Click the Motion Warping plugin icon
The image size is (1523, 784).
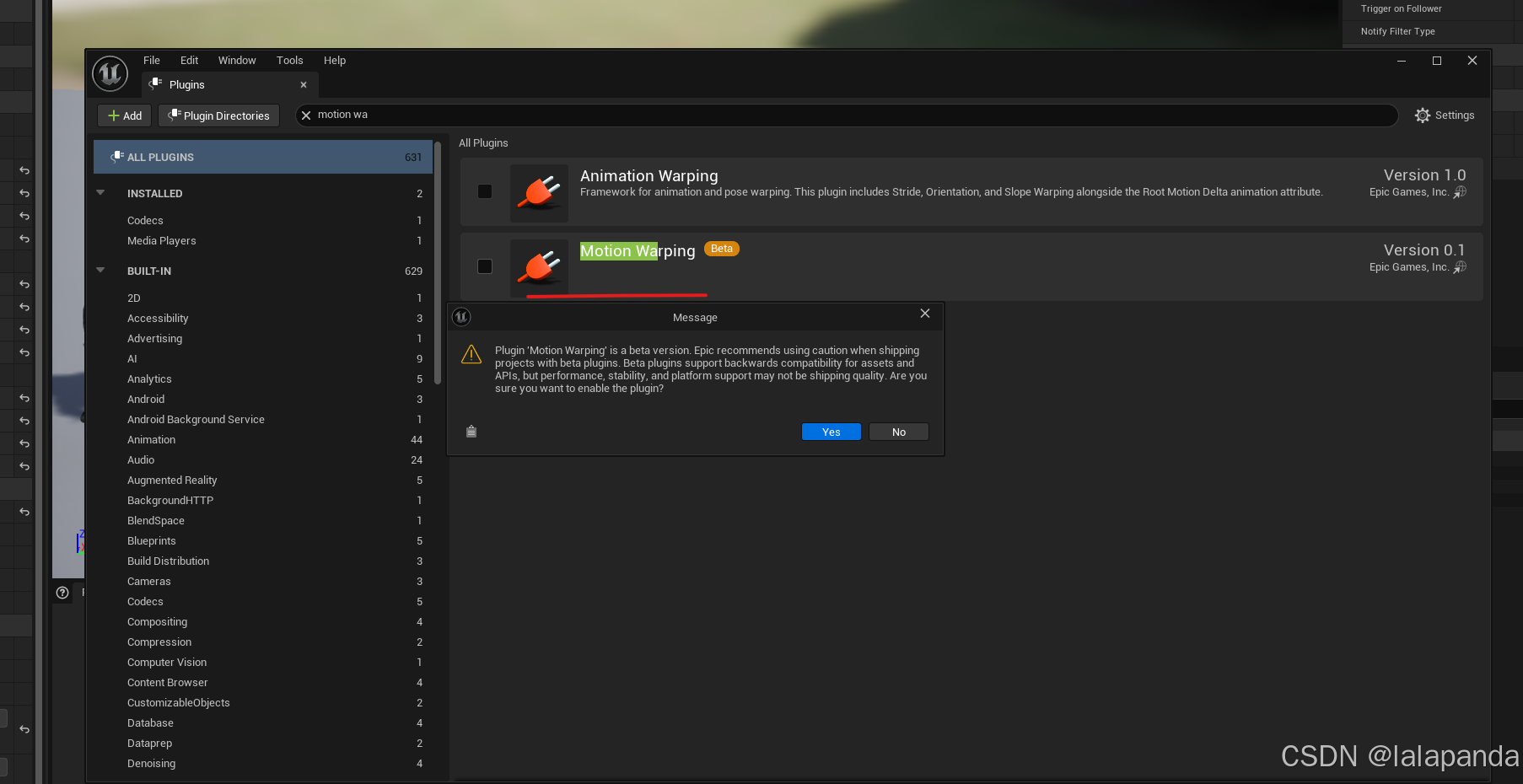point(539,267)
